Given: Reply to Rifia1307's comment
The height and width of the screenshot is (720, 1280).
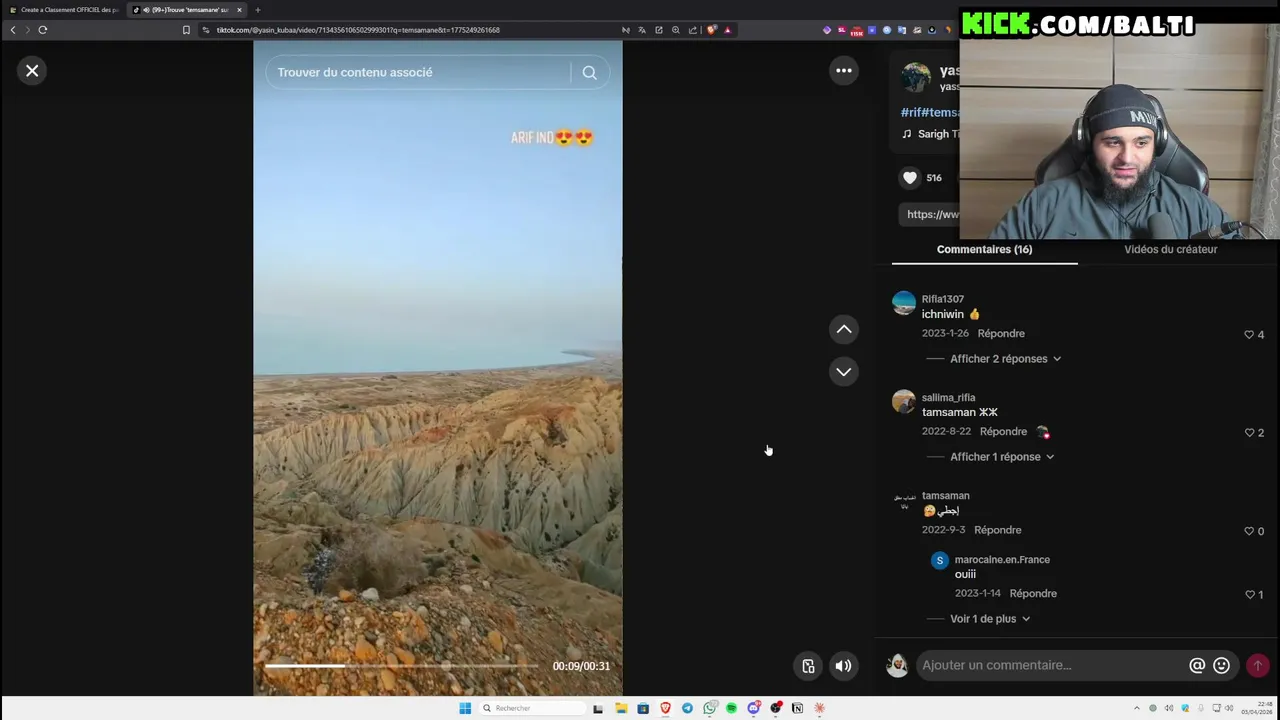Looking at the screenshot, I should [x=1001, y=333].
